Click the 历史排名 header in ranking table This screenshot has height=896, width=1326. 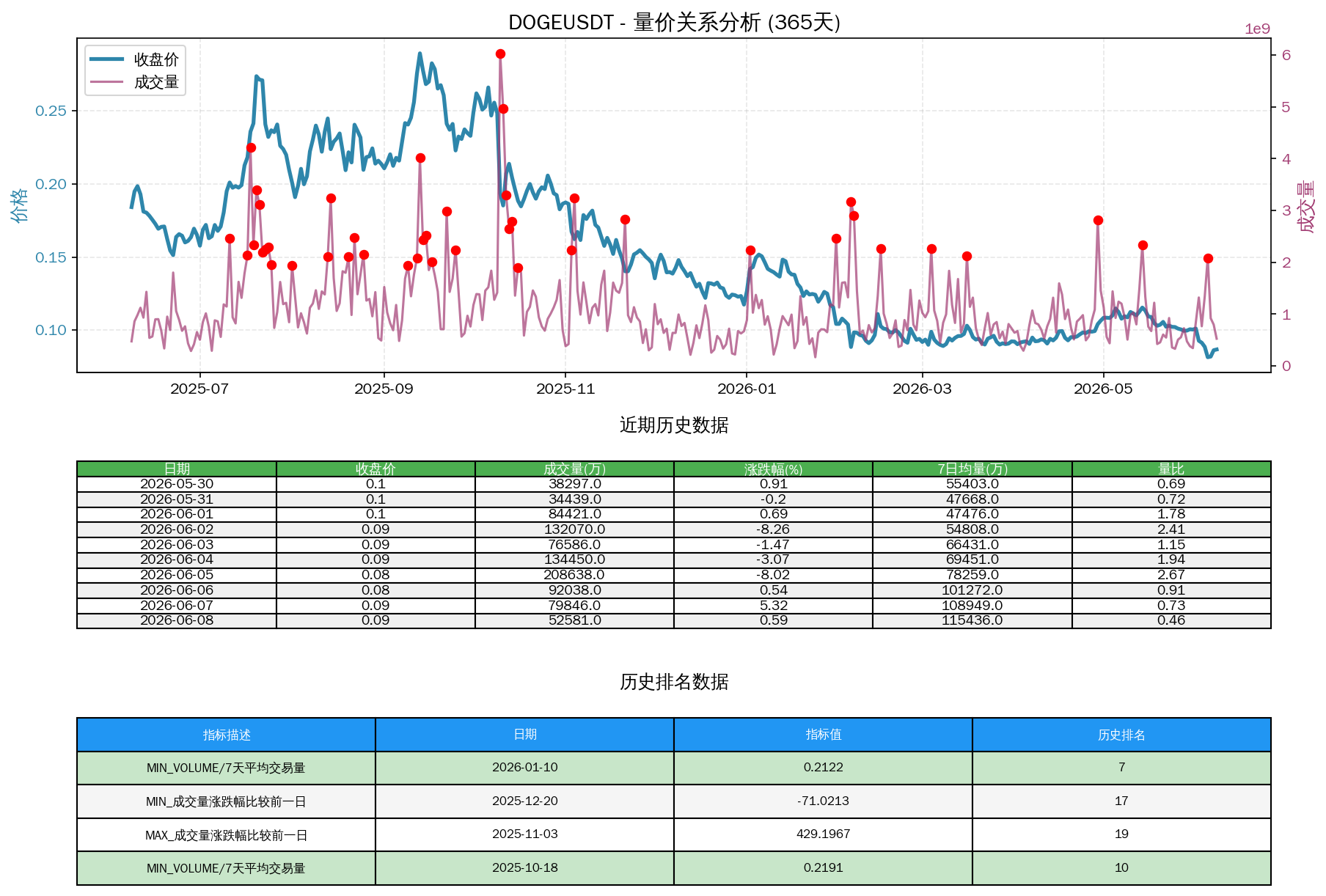(1121, 735)
